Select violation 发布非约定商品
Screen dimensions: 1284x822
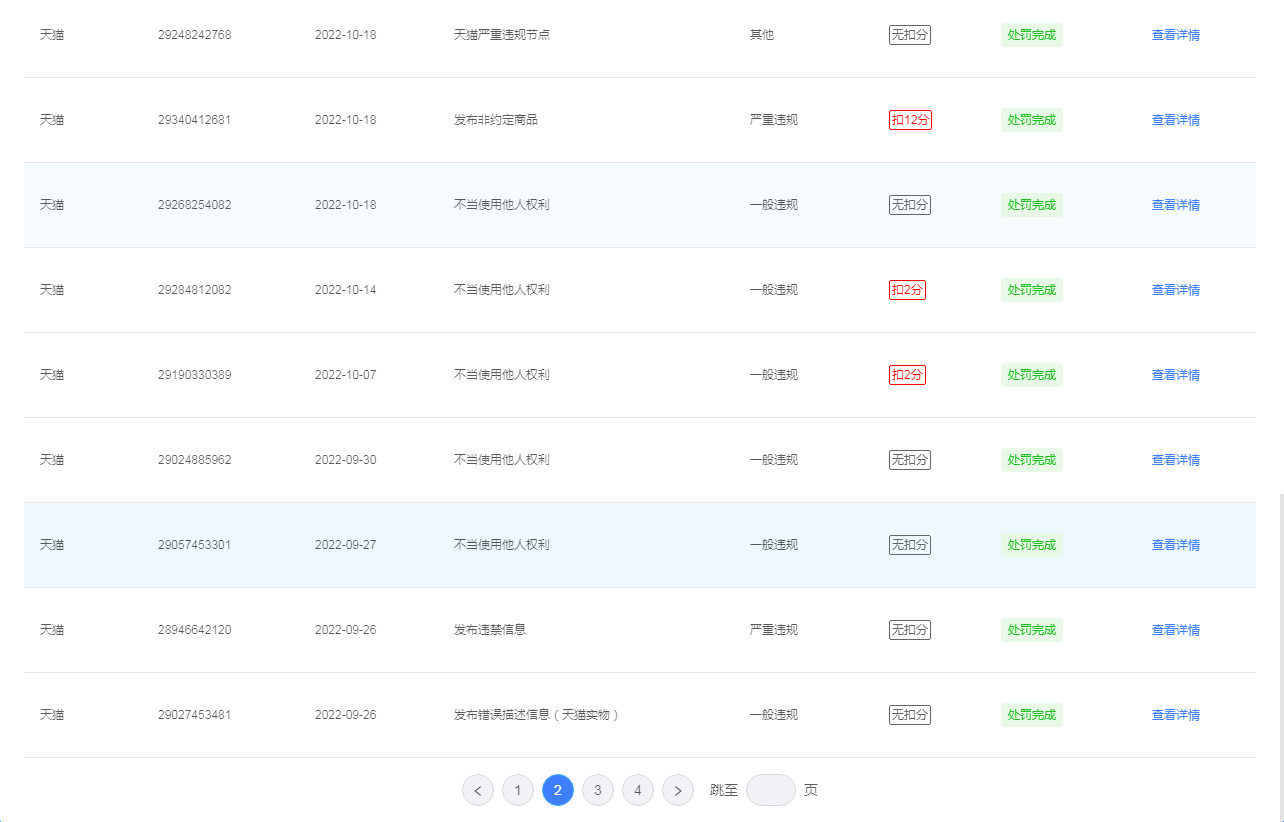[x=496, y=120]
